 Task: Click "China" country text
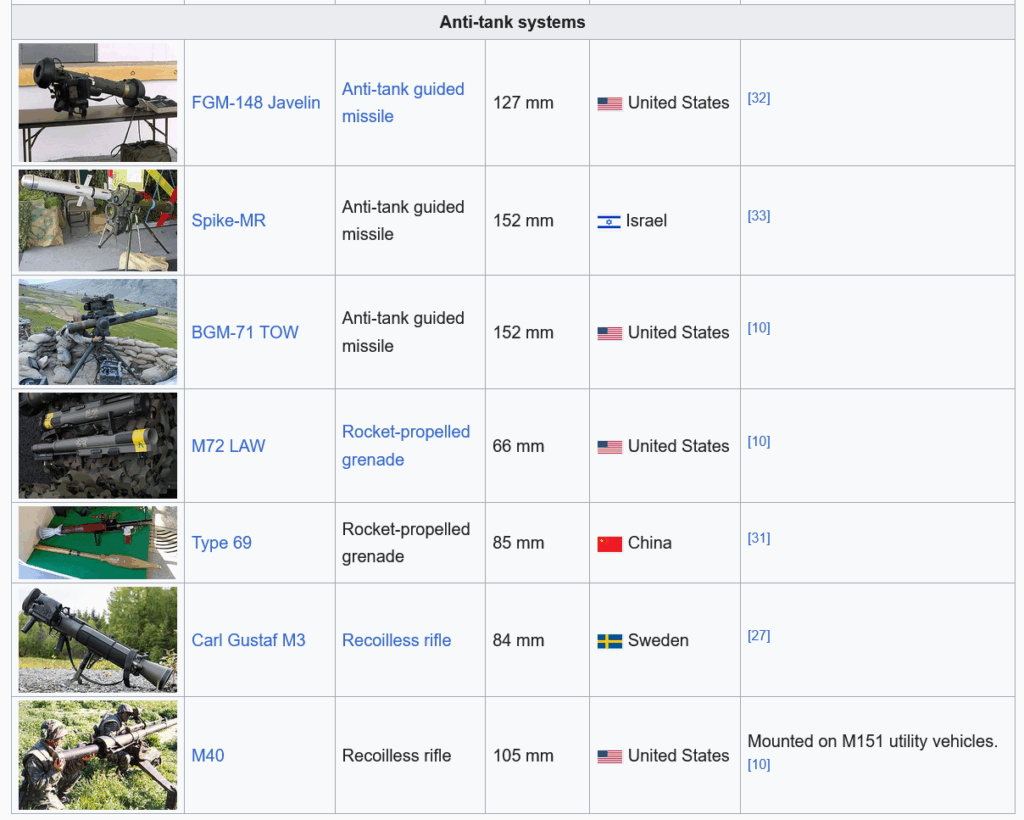point(649,543)
